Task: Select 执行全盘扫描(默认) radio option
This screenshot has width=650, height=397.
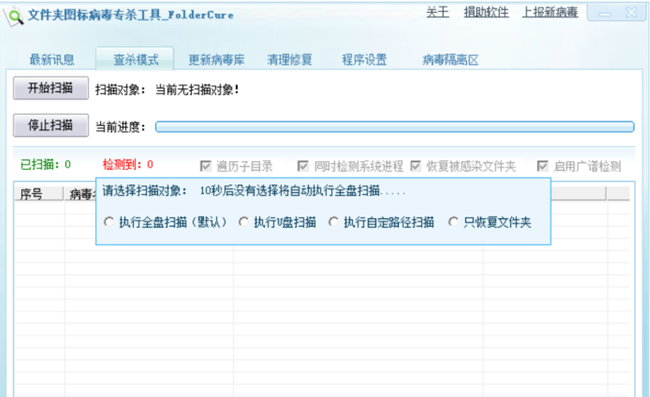Action: (x=109, y=222)
